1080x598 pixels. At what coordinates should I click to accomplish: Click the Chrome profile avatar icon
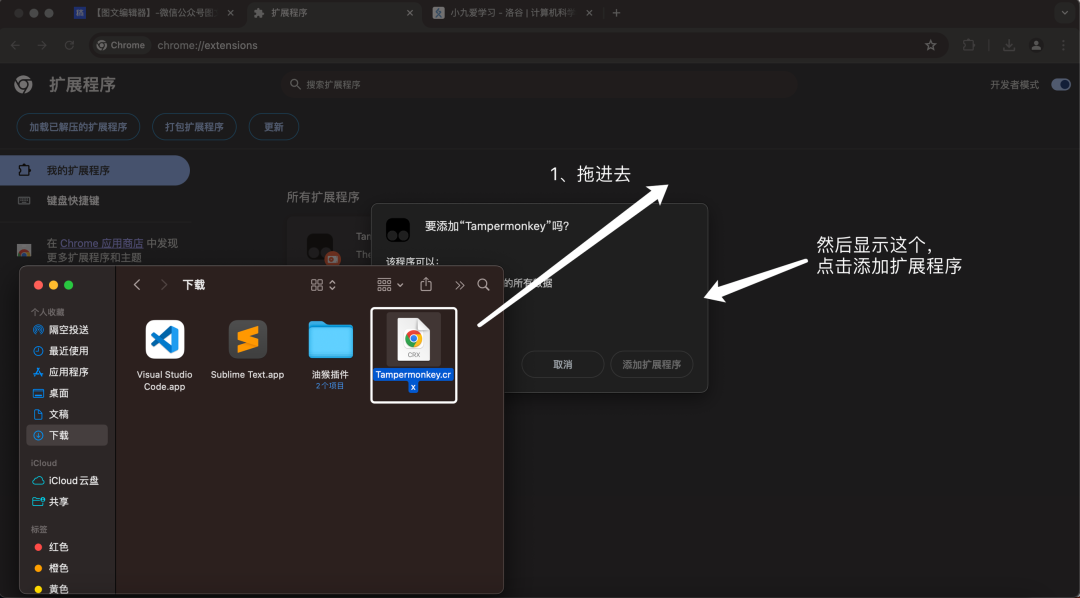click(1036, 45)
